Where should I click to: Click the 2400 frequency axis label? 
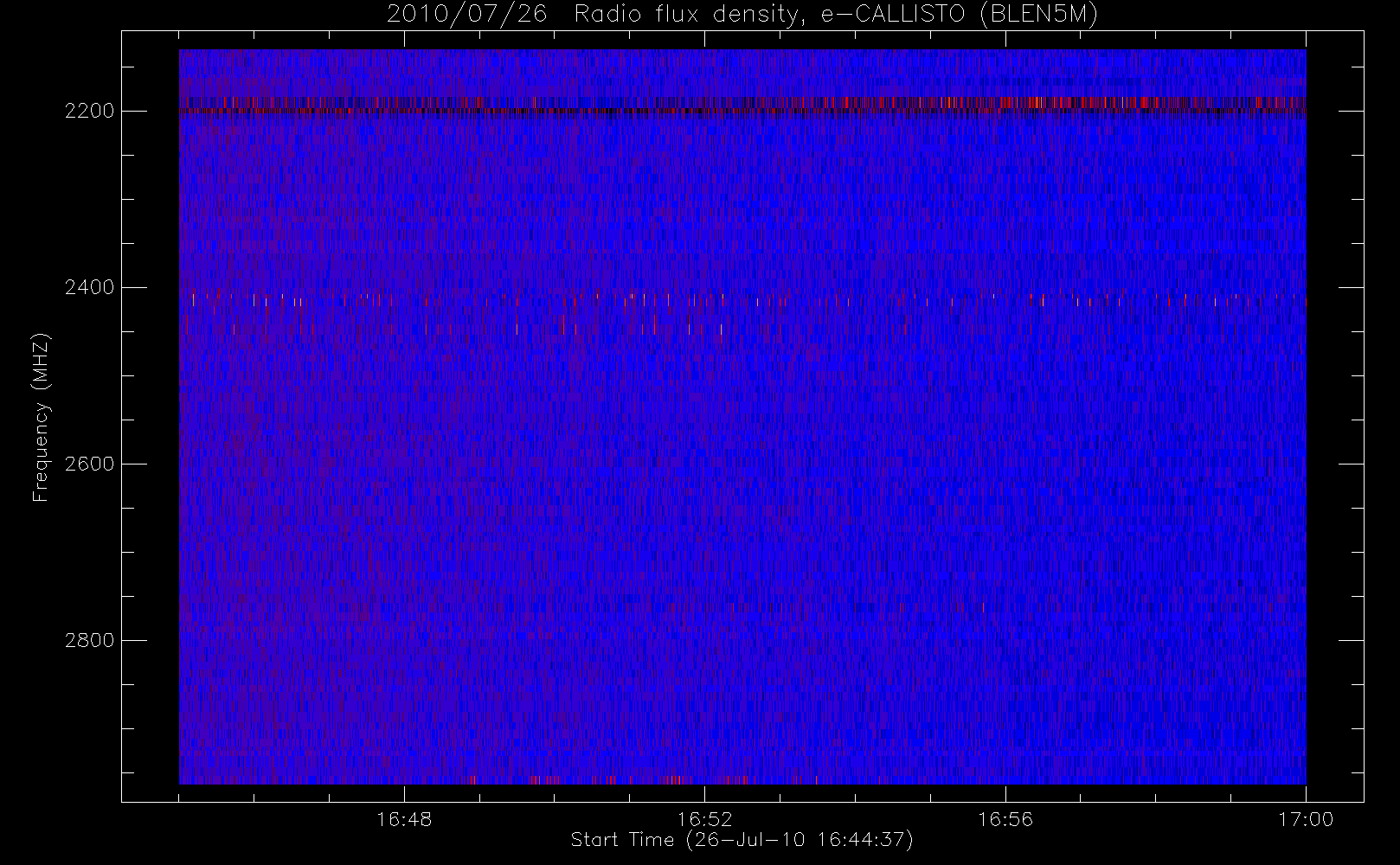[x=90, y=288]
